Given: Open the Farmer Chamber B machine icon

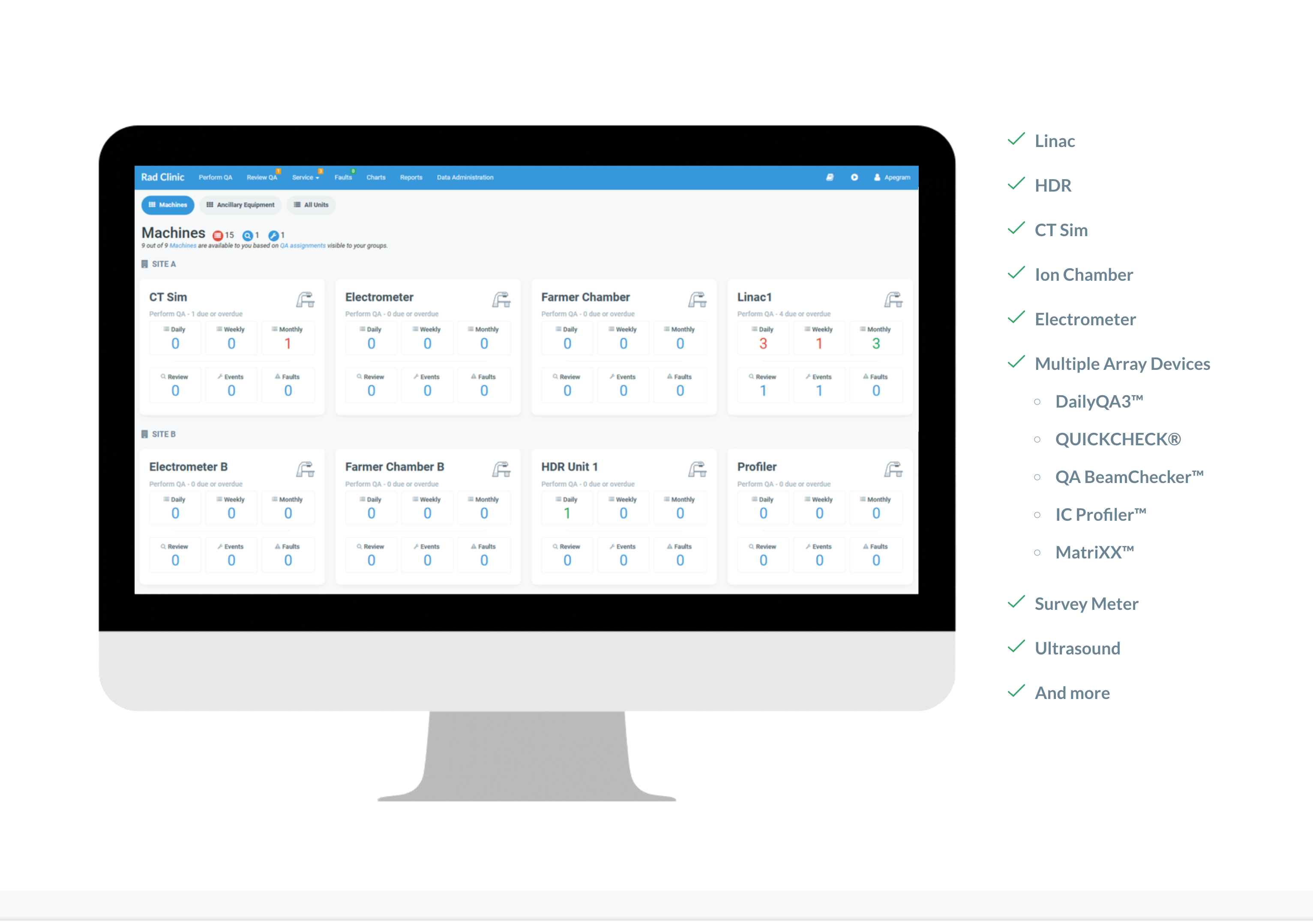Looking at the screenshot, I should click(x=501, y=469).
